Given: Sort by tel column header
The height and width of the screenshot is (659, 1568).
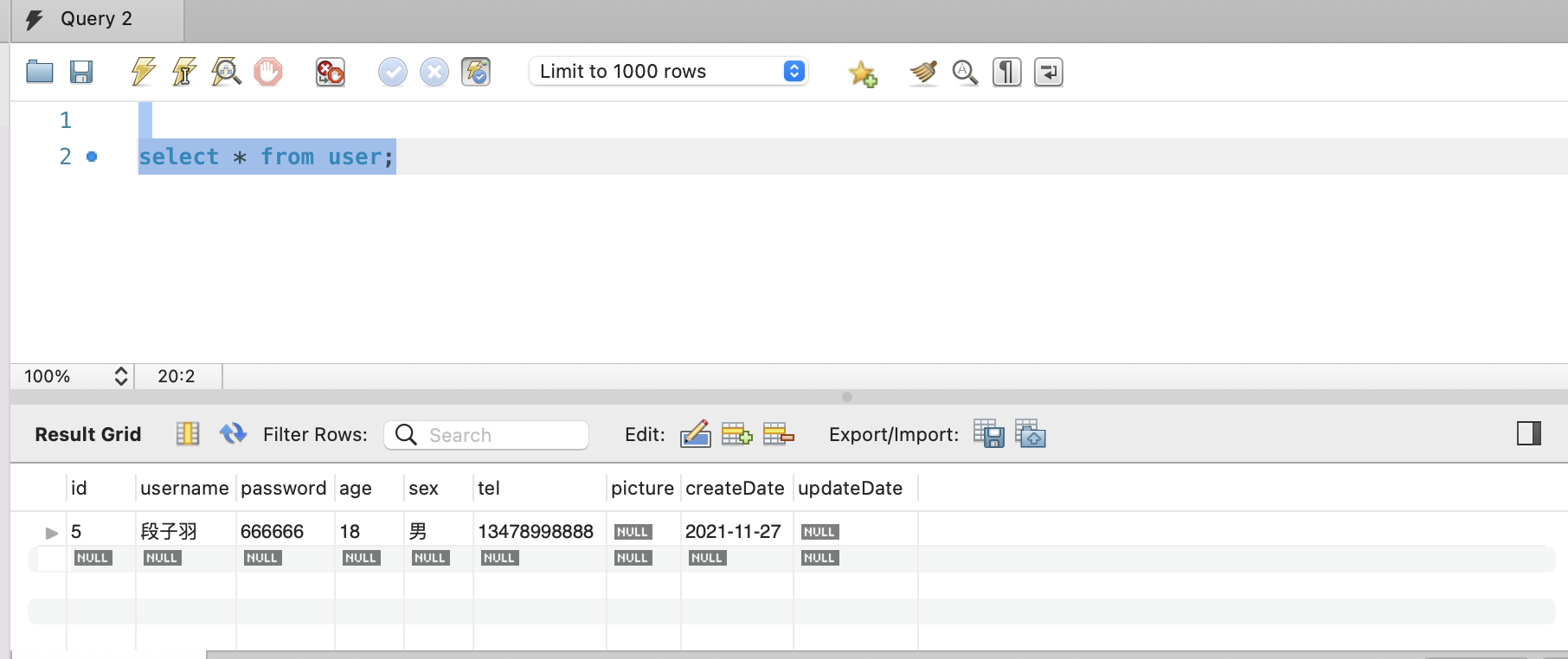Looking at the screenshot, I should (540, 488).
